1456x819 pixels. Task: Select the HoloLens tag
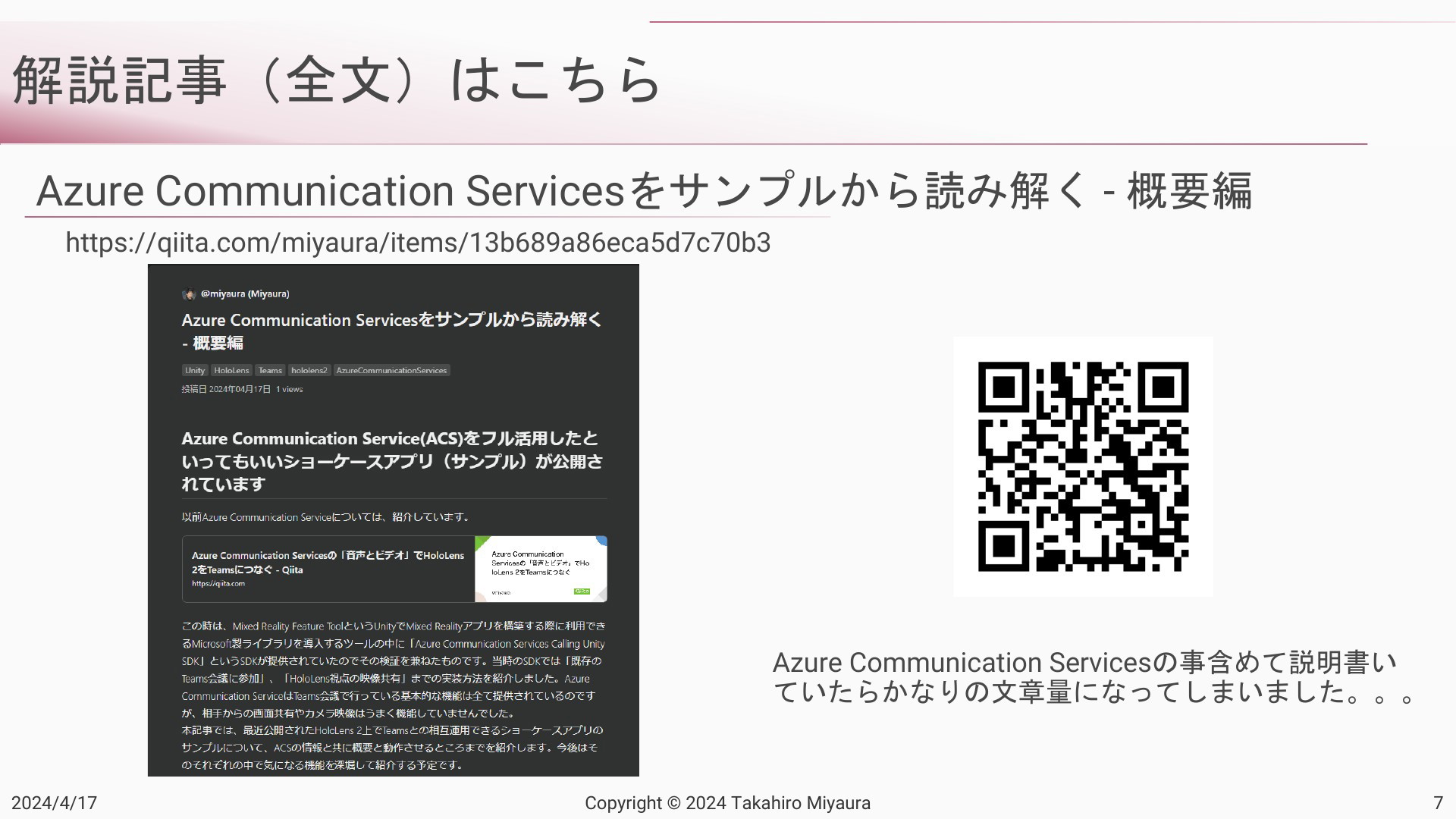pos(231,370)
